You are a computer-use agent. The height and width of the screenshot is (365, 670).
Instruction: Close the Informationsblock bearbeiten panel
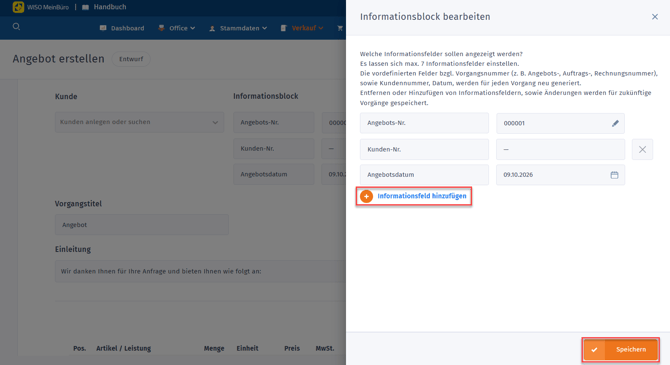point(655,17)
